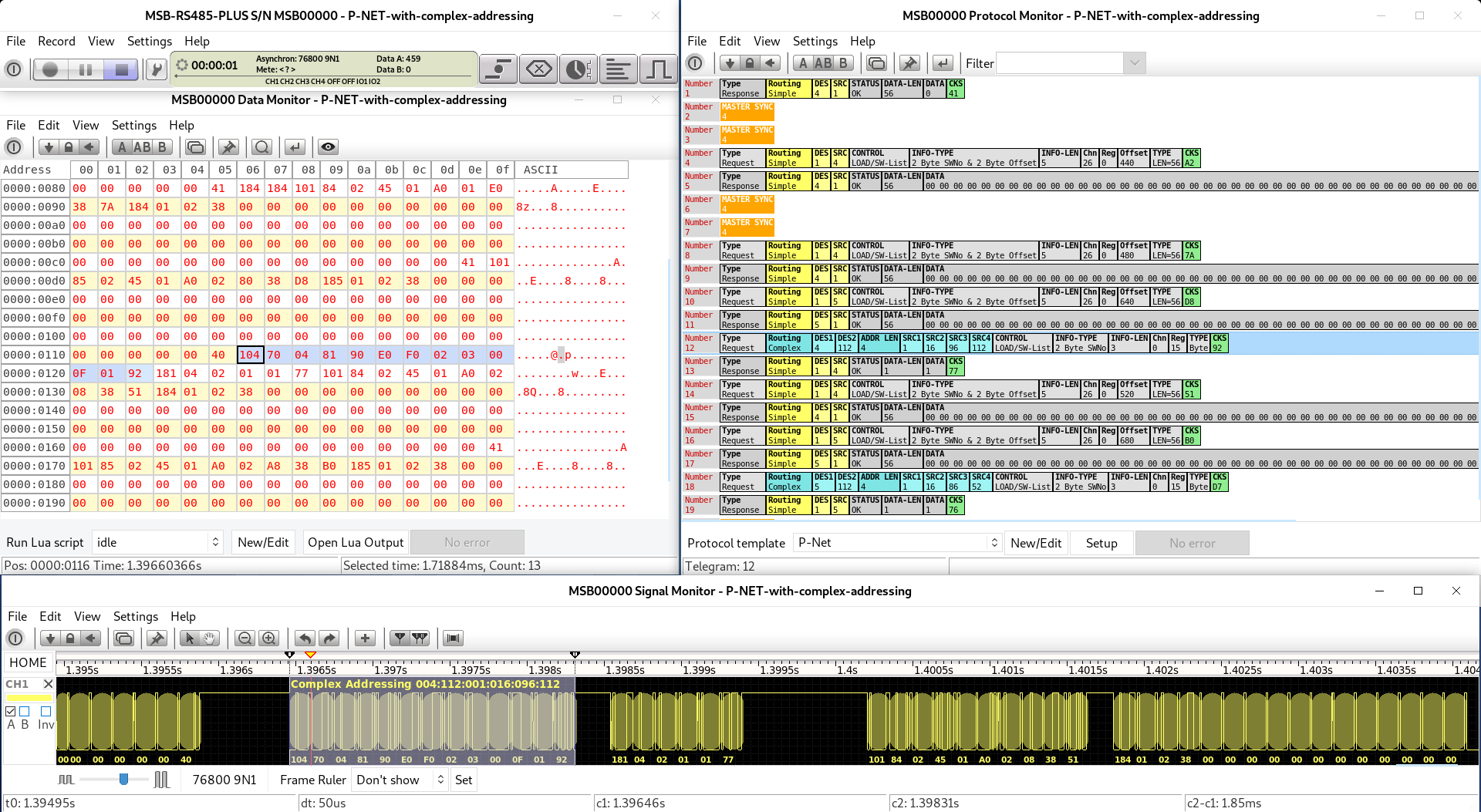Open the Protocol template P-Net dropdown

pos(897,543)
